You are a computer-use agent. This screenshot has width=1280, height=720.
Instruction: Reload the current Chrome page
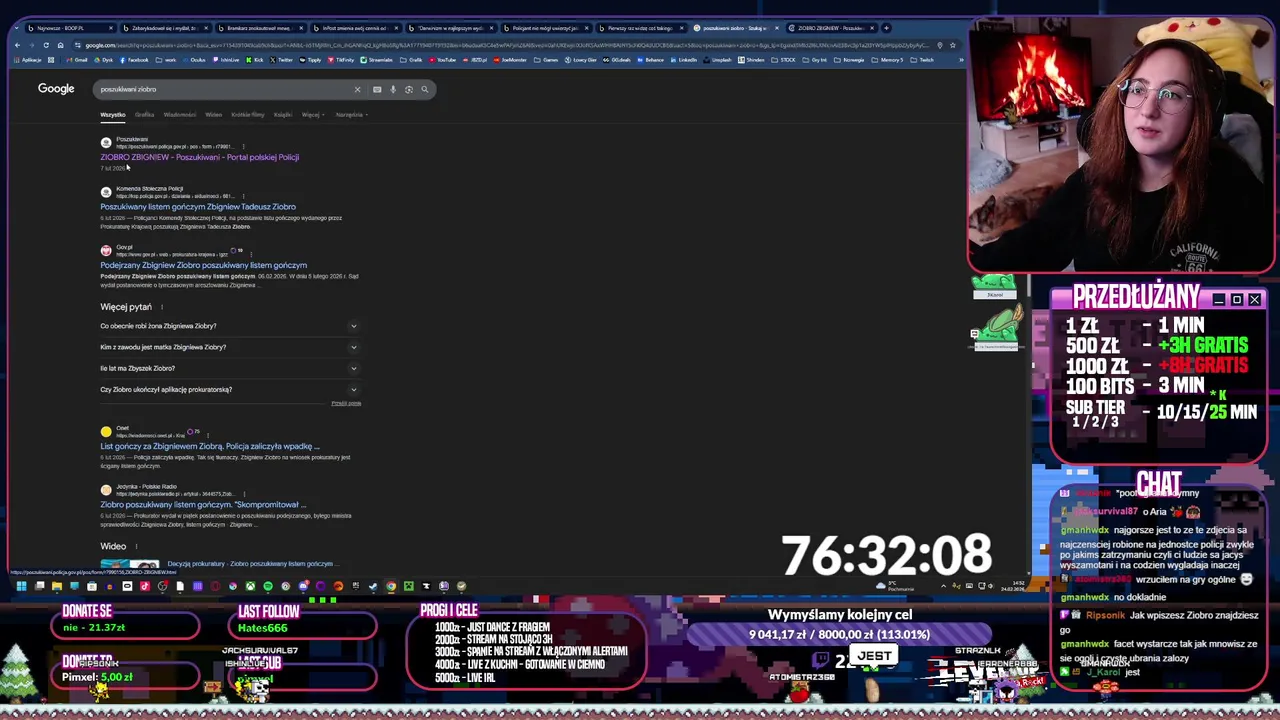point(46,45)
